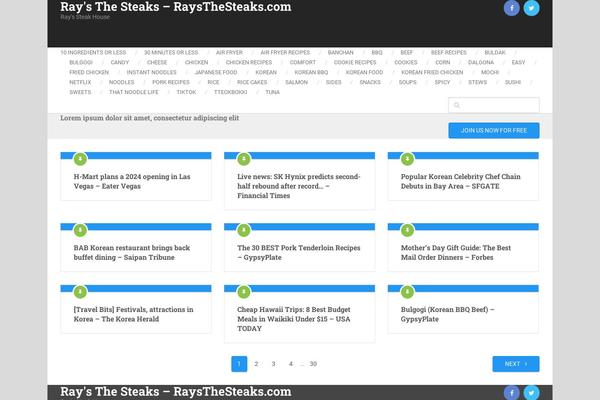This screenshot has width=600, height=400.
Task: Click the green icon on SK Hynix card
Action: pyautogui.click(x=244, y=159)
